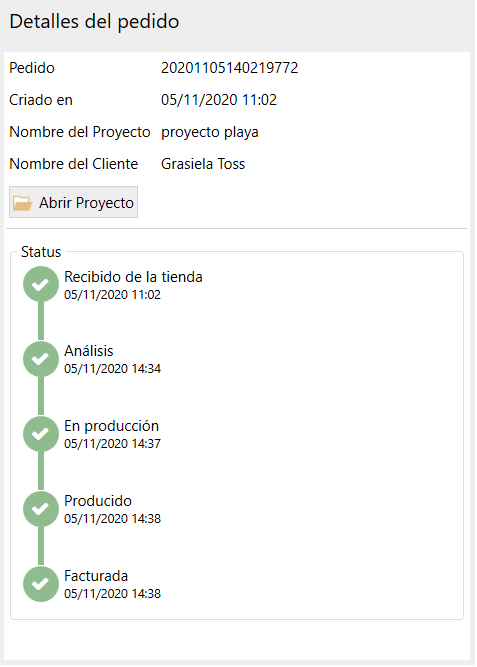Viewport: 477px width, 667px height.
Task: Click the project name proyecto playa
Action: pos(209,132)
